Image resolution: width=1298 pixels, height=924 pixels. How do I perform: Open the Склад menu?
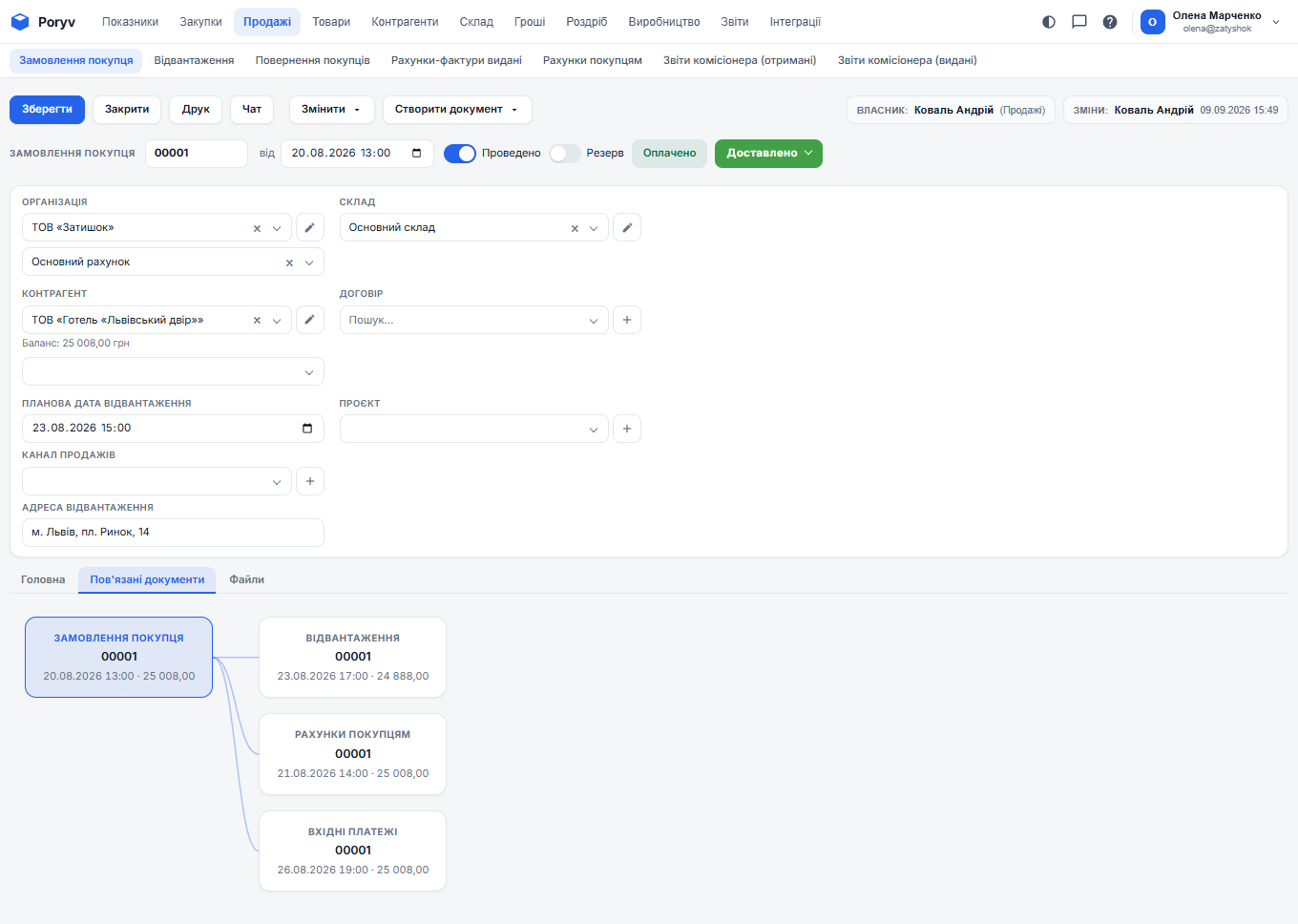click(476, 22)
